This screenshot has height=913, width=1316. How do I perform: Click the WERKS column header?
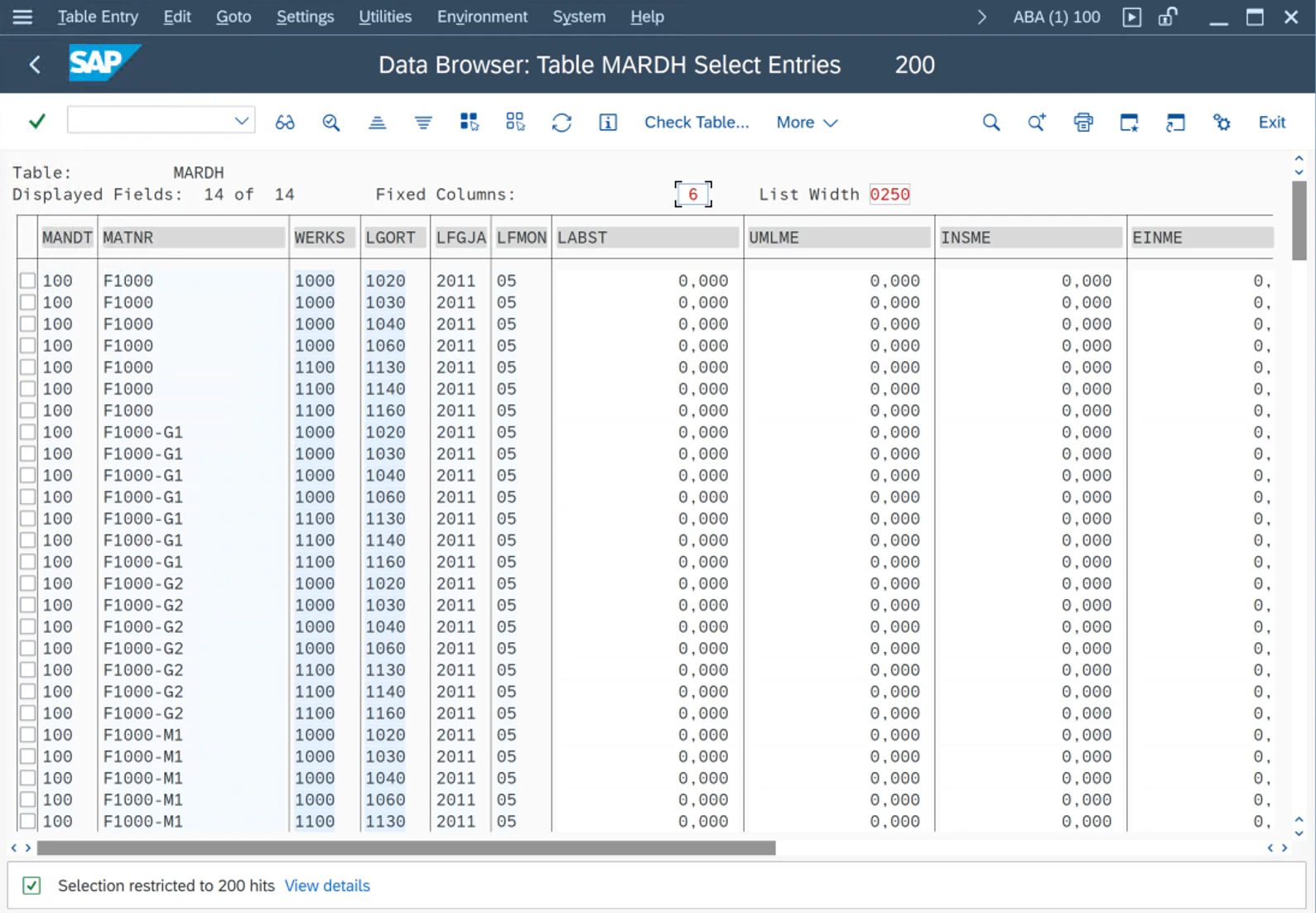click(x=325, y=238)
